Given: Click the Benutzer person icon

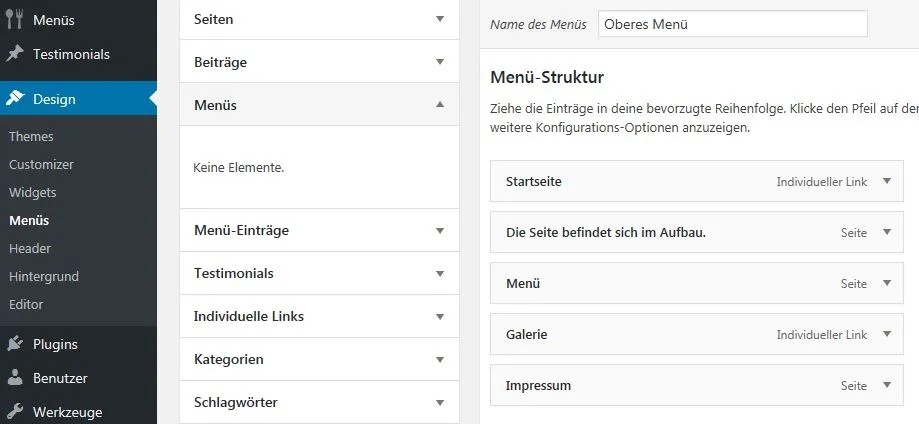Looking at the screenshot, I should 15,378.
